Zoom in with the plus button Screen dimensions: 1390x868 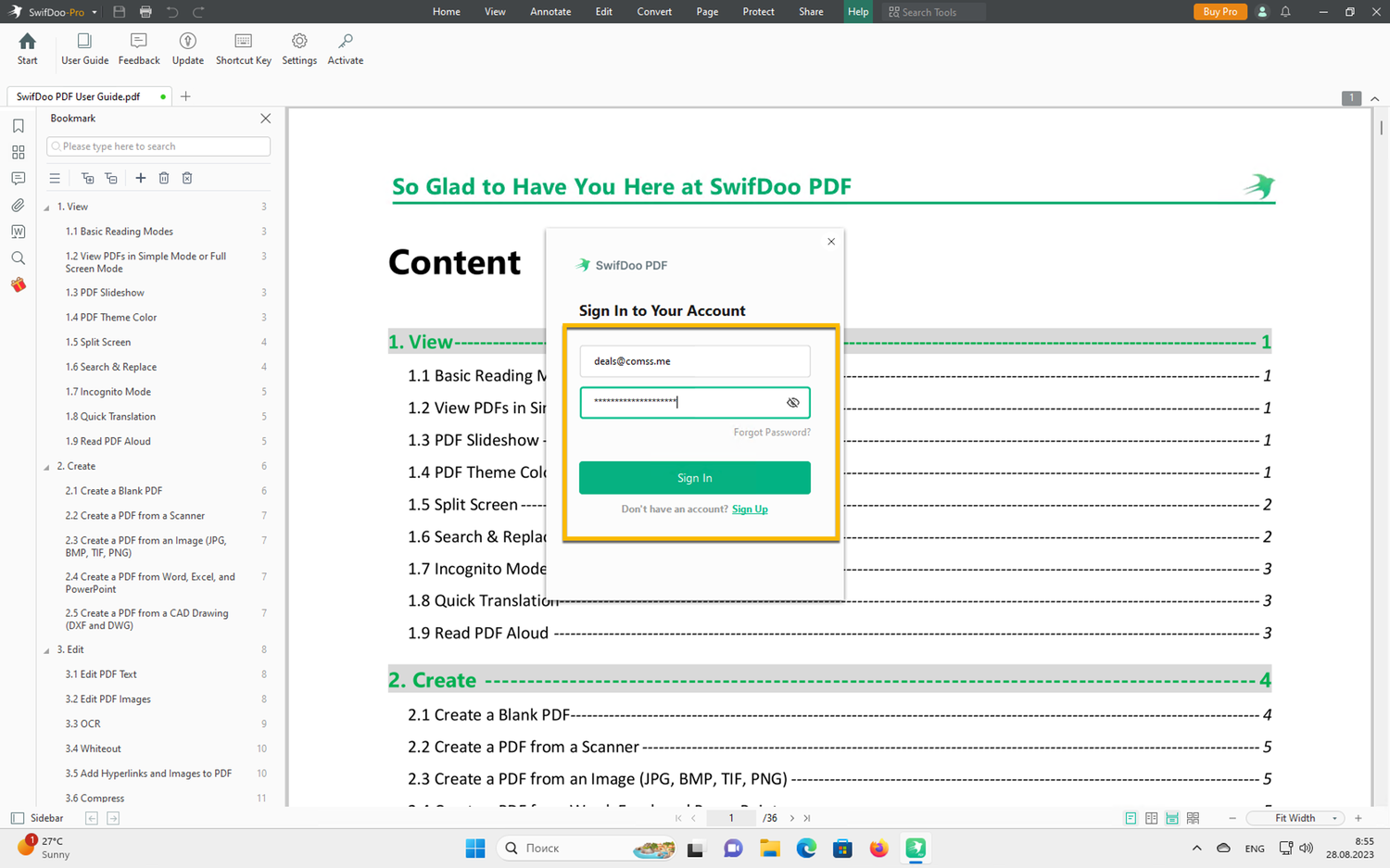click(1358, 818)
